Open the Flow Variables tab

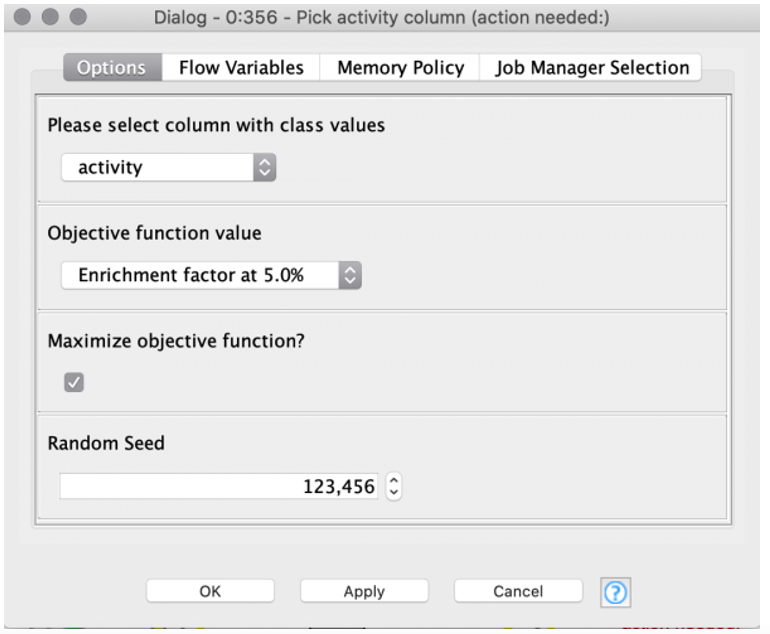pyautogui.click(x=241, y=68)
